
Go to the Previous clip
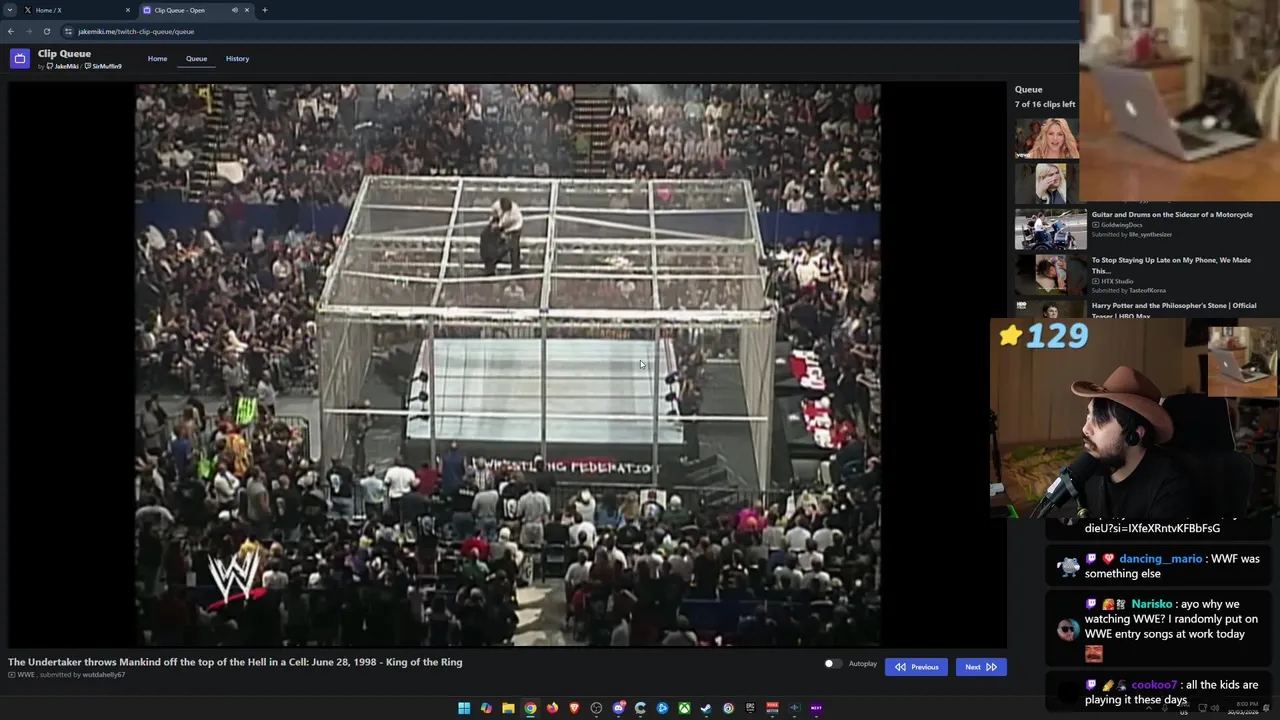pos(916,667)
